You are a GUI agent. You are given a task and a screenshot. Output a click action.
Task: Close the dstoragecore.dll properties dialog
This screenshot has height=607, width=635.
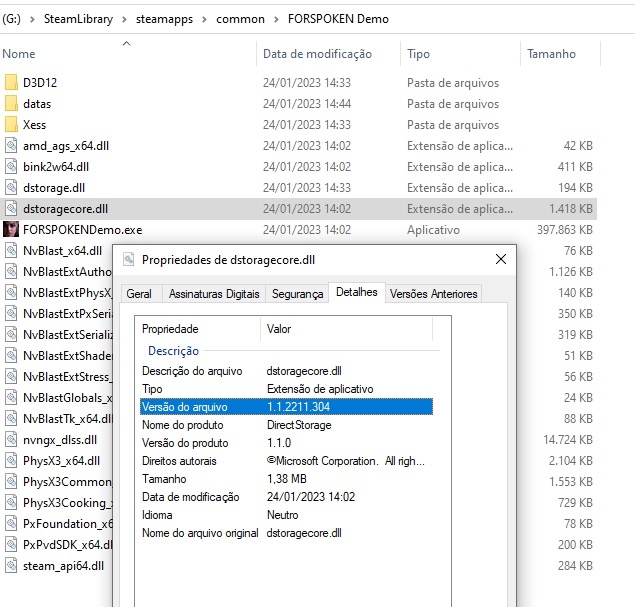500,260
